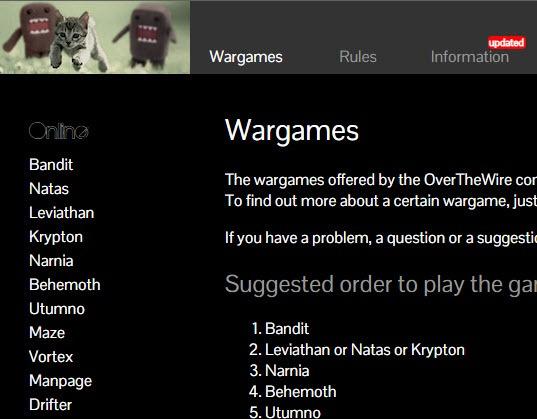Click the Suggested order heading

pos(381,285)
